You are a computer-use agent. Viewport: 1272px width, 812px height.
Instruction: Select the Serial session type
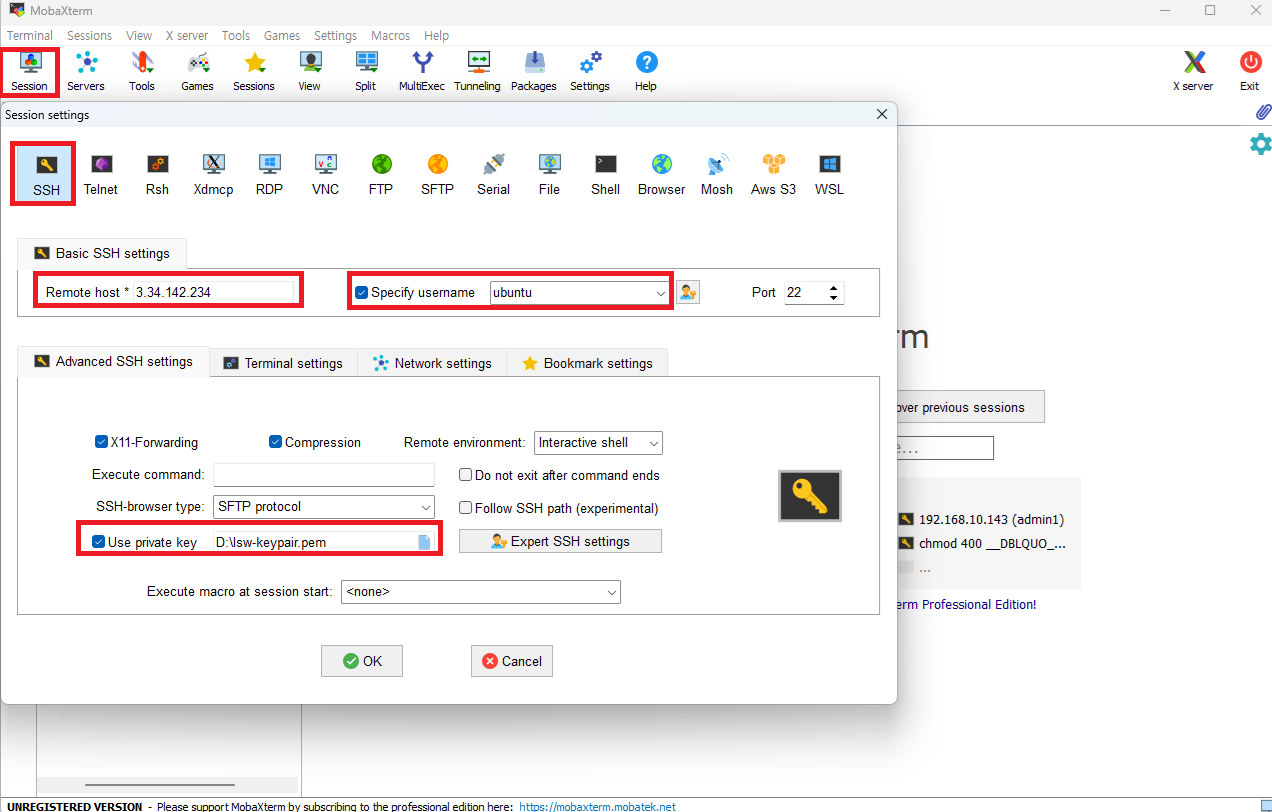pyautogui.click(x=493, y=174)
